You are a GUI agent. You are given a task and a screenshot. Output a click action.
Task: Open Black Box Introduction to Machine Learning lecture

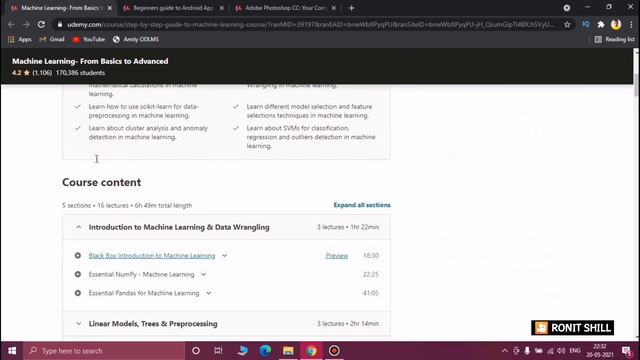pyautogui.click(x=152, y=256)
